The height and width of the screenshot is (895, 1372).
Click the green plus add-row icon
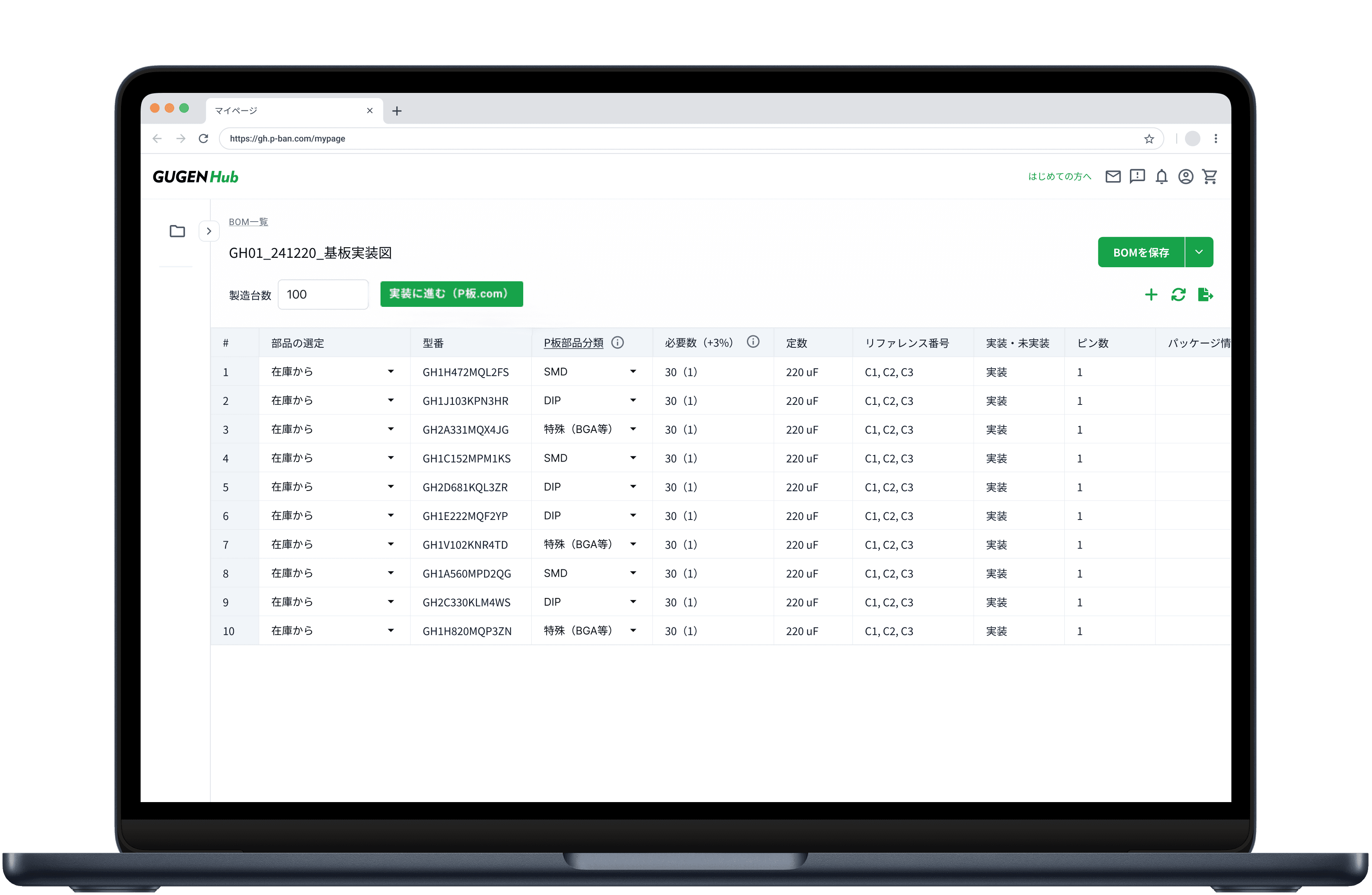1150,294
